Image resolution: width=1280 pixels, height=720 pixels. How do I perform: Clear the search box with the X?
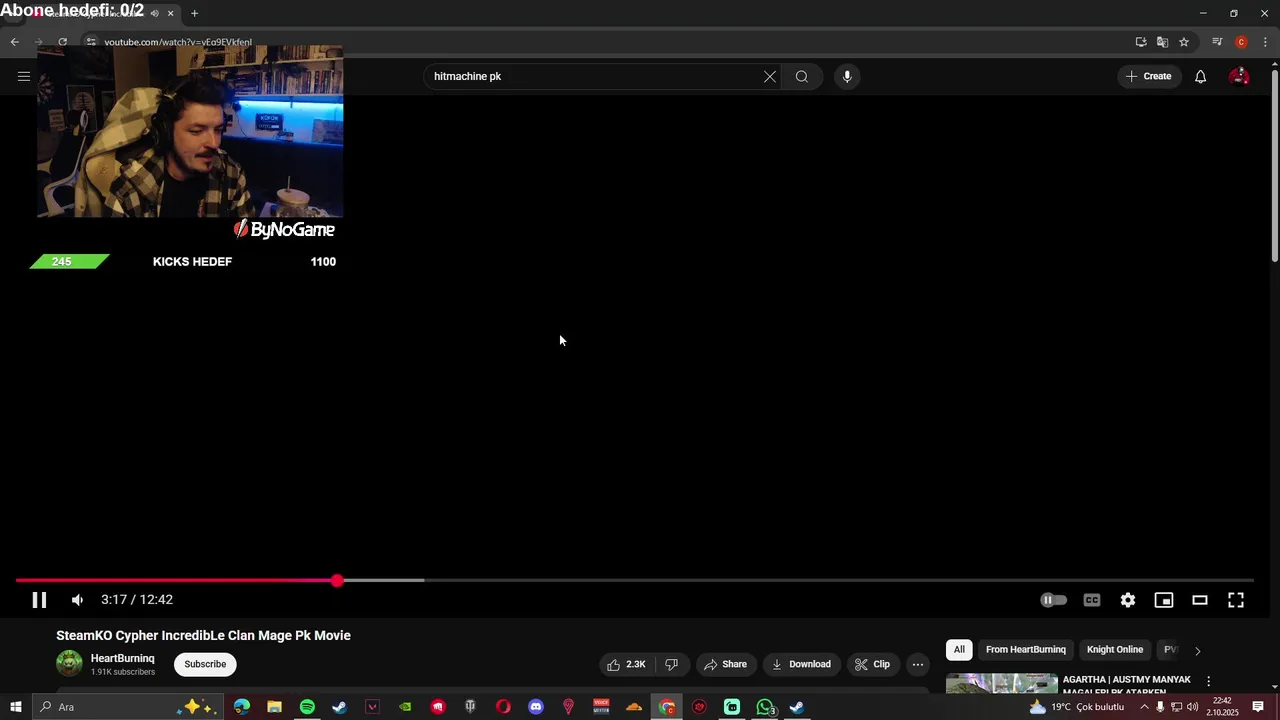tap(770, 77)
